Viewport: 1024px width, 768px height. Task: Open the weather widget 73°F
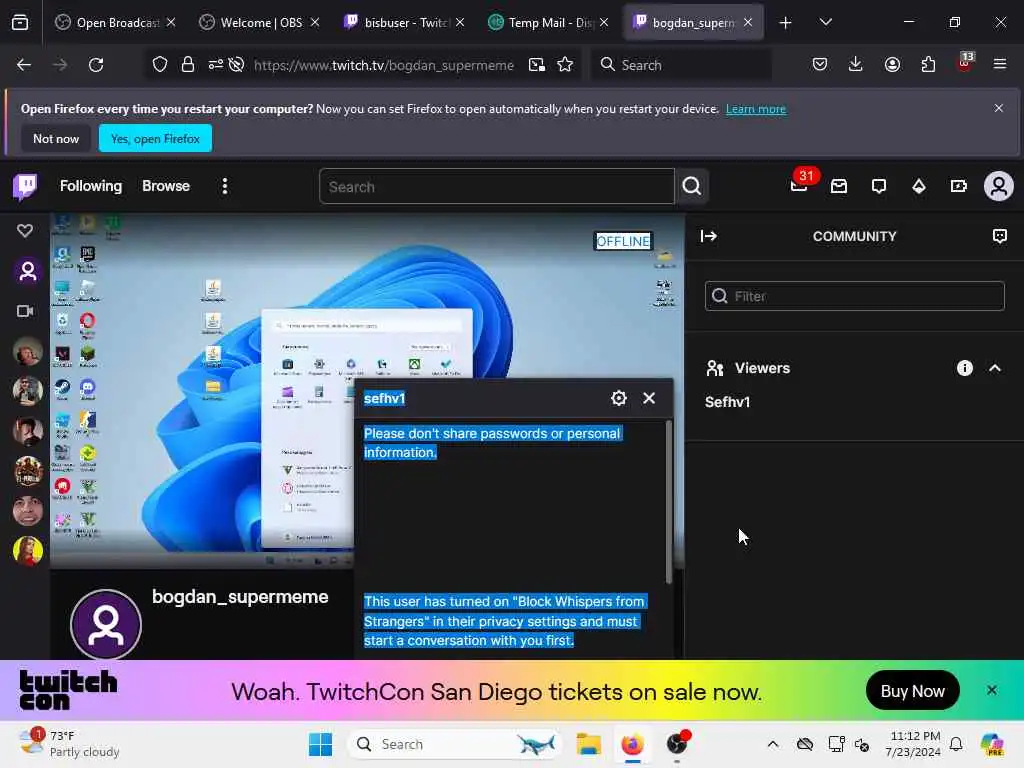pos(69,744)
